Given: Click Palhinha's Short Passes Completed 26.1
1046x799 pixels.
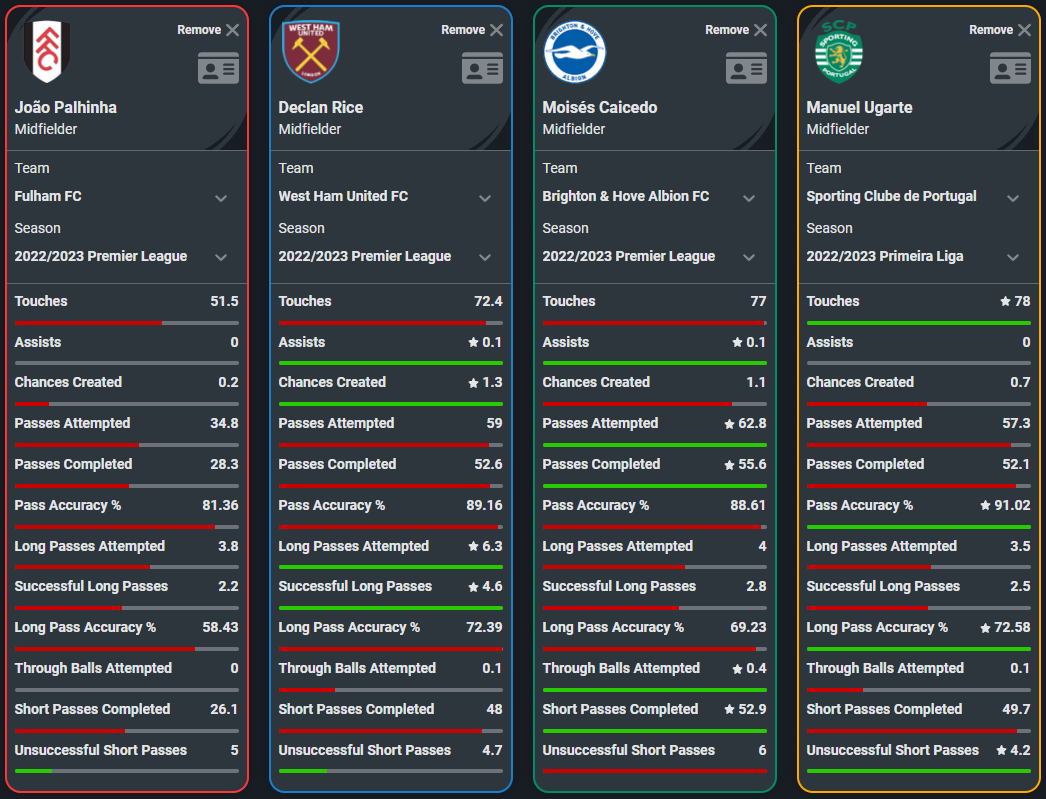Looking at the screenshot, I should [x=224, y=710].
